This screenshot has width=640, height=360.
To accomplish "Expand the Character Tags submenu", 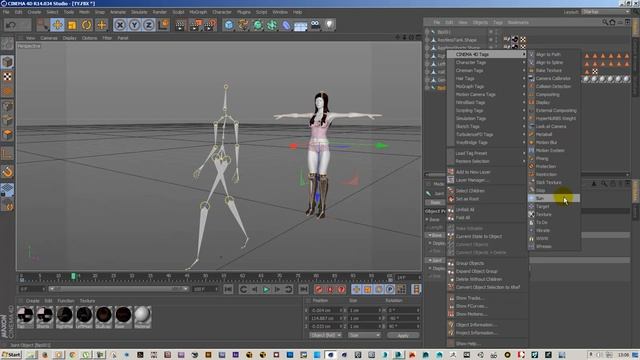I will [487, 62].
